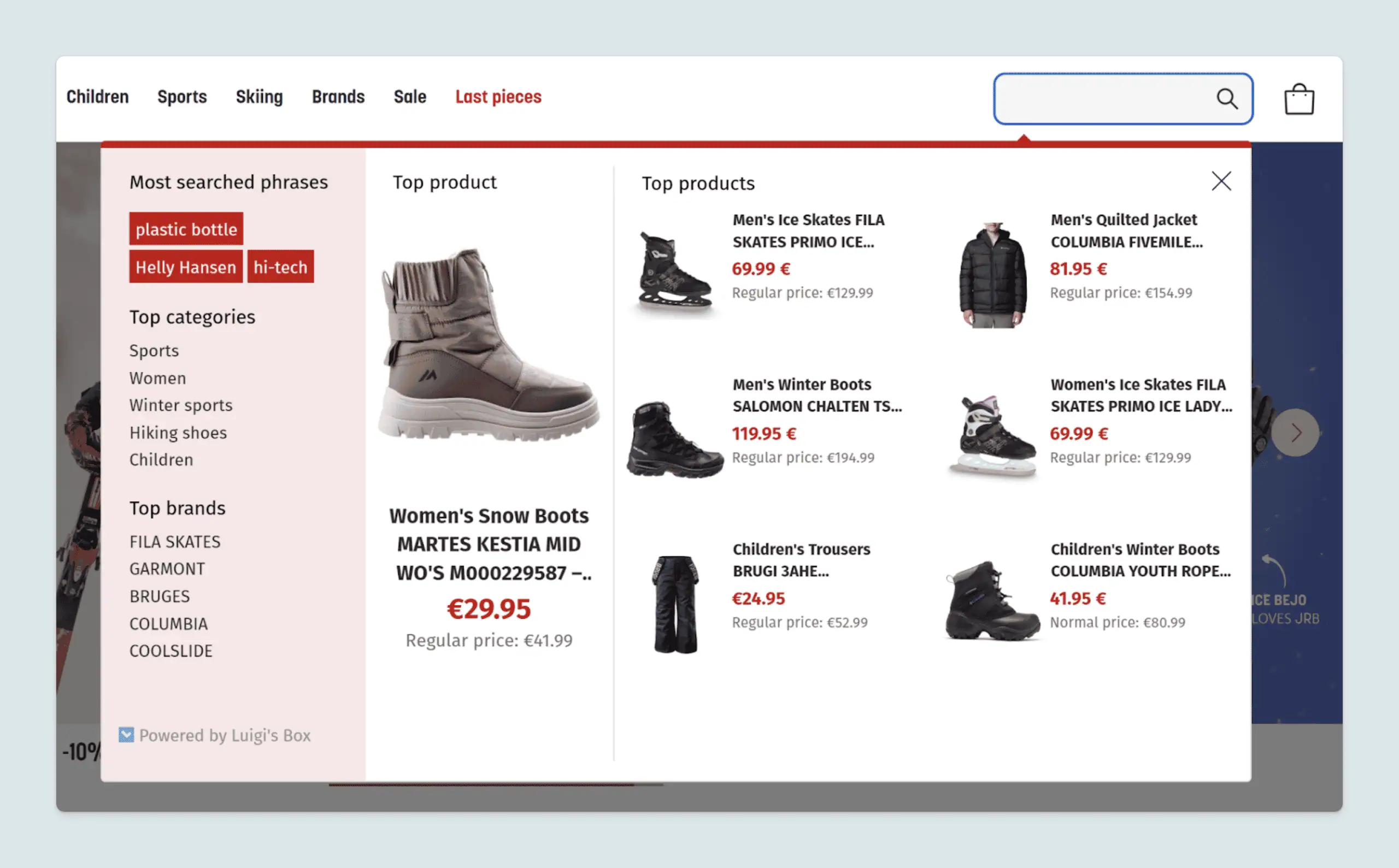The width and height of the screenshot is (1399, 868).
Task: Click the carousel next arrow button
Action: [1295, 432]
